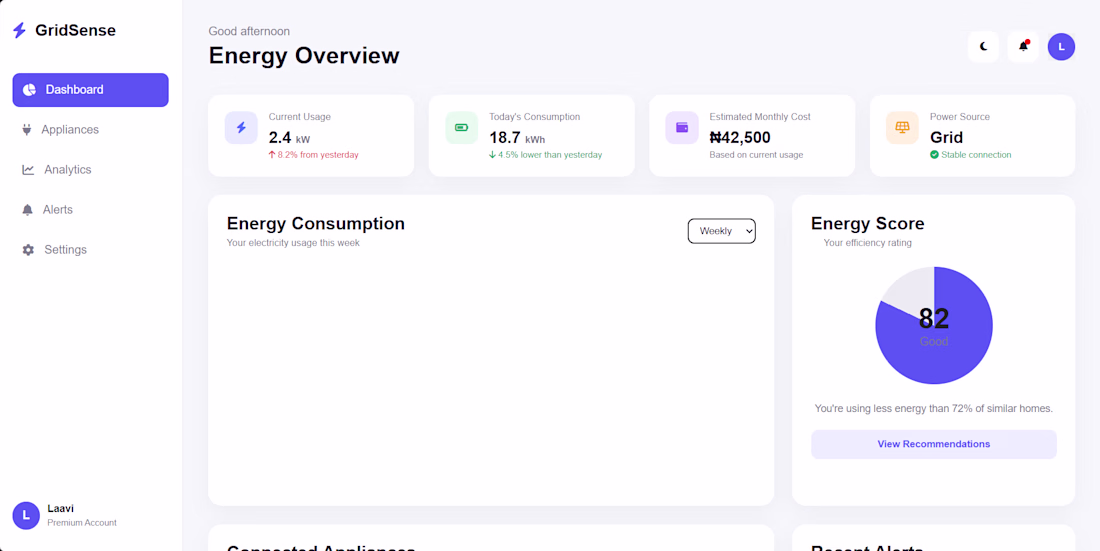Click the Energy Score heading
This screenshot has height=551, width=1100.
tap(868, 223)
